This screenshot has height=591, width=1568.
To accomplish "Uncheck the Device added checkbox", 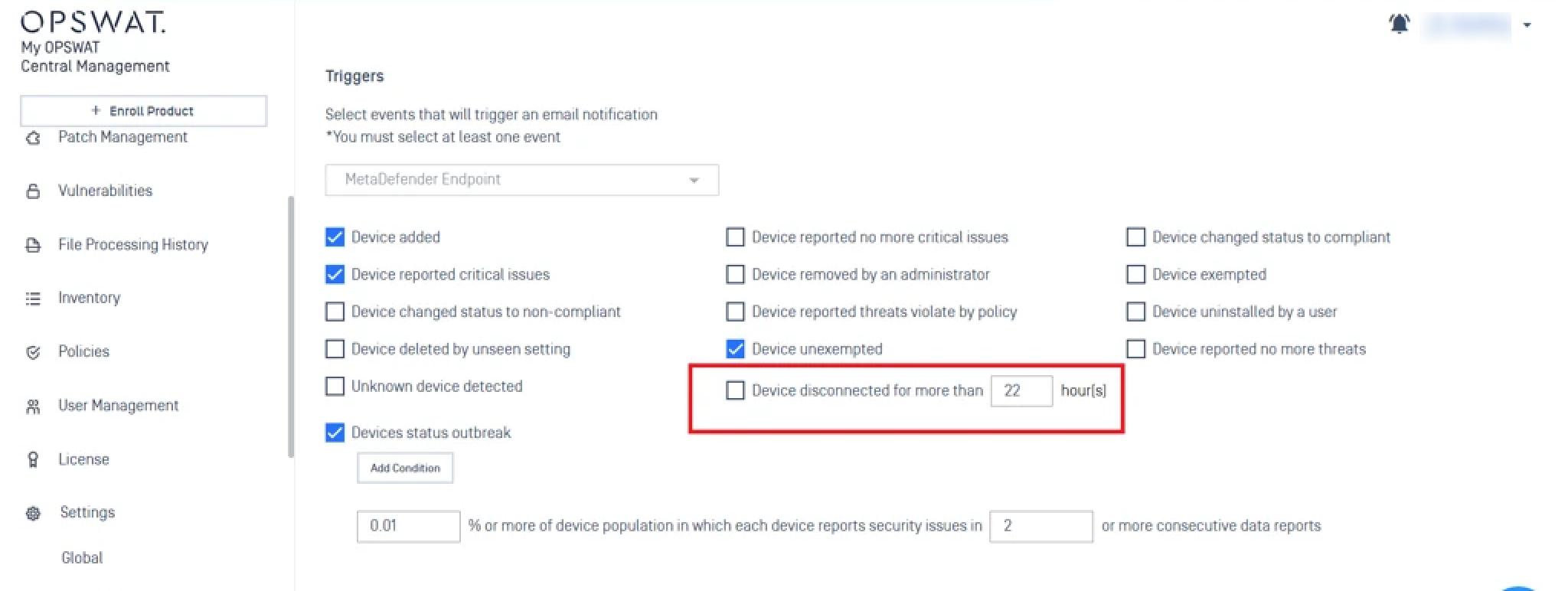I will [335, 237].
